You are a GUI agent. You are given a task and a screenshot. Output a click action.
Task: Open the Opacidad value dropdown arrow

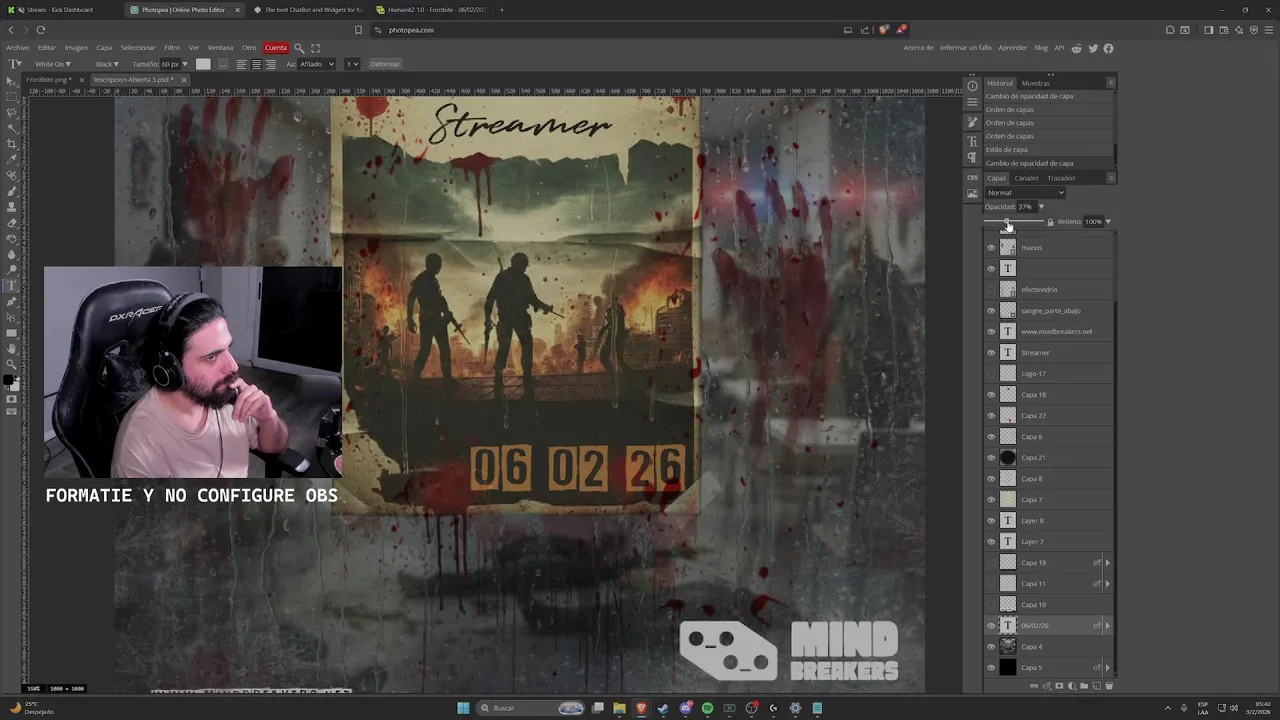click(1041, 207)
